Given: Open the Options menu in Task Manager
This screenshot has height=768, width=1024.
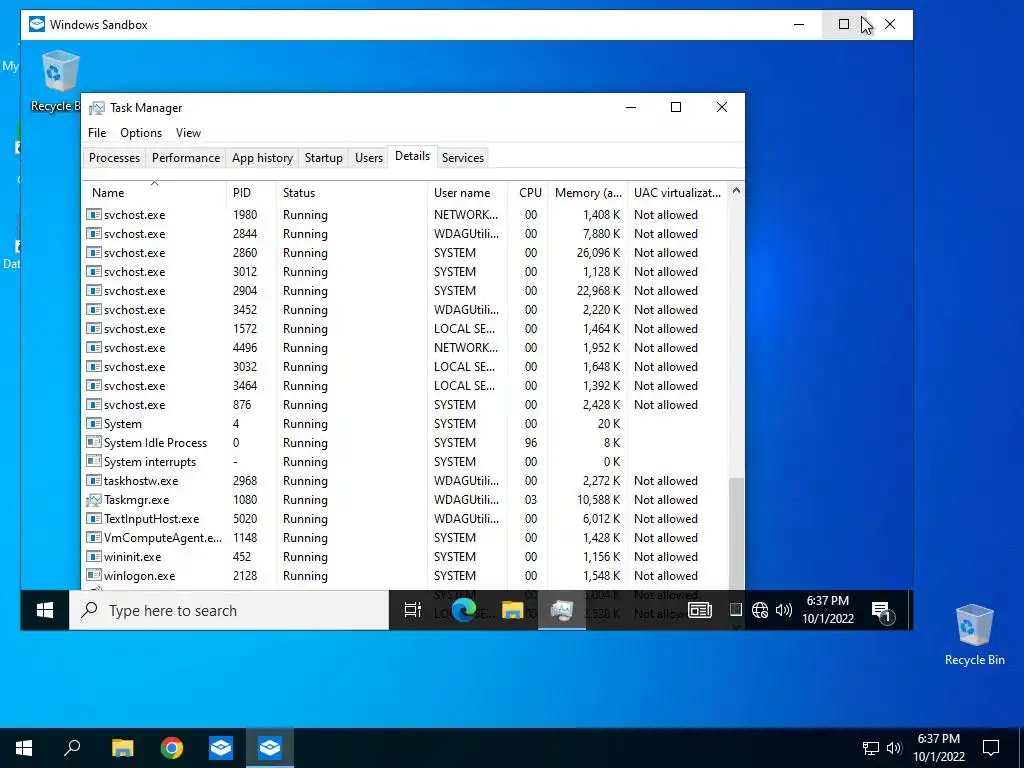Looking at the screenshot, I should (140, 133).
